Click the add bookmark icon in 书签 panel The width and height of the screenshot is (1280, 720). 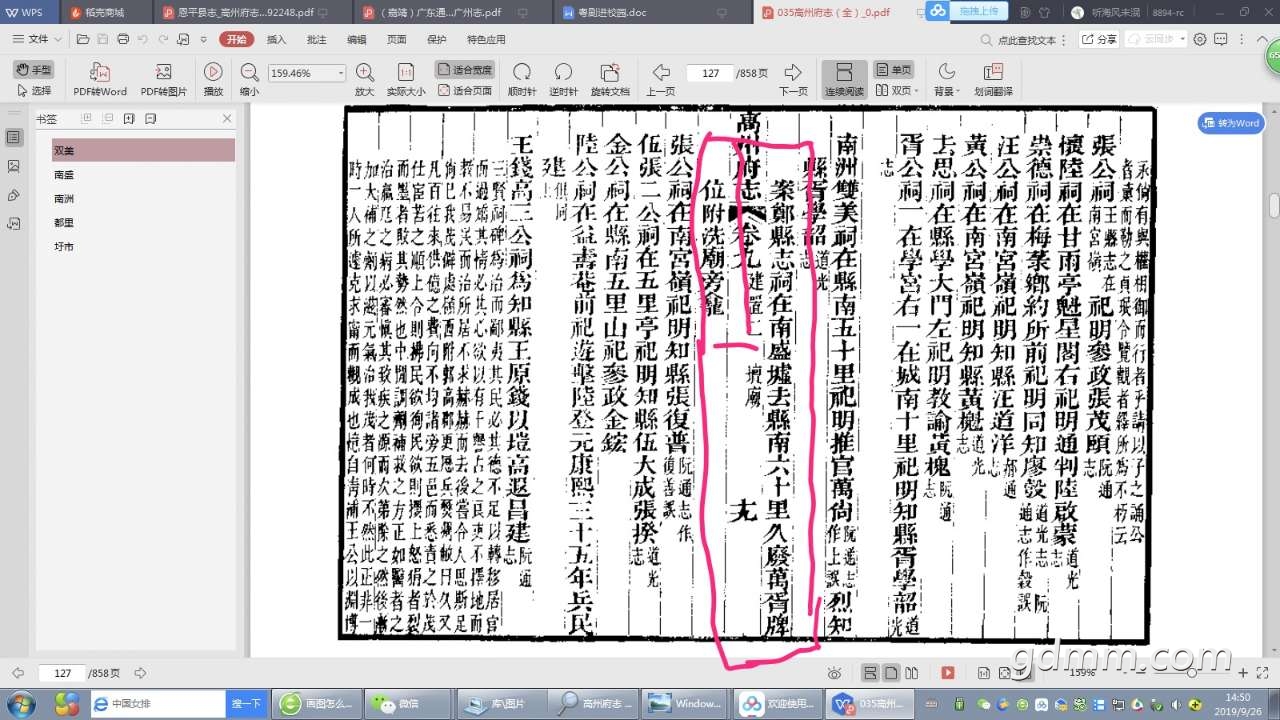click(x=129, y=118)
